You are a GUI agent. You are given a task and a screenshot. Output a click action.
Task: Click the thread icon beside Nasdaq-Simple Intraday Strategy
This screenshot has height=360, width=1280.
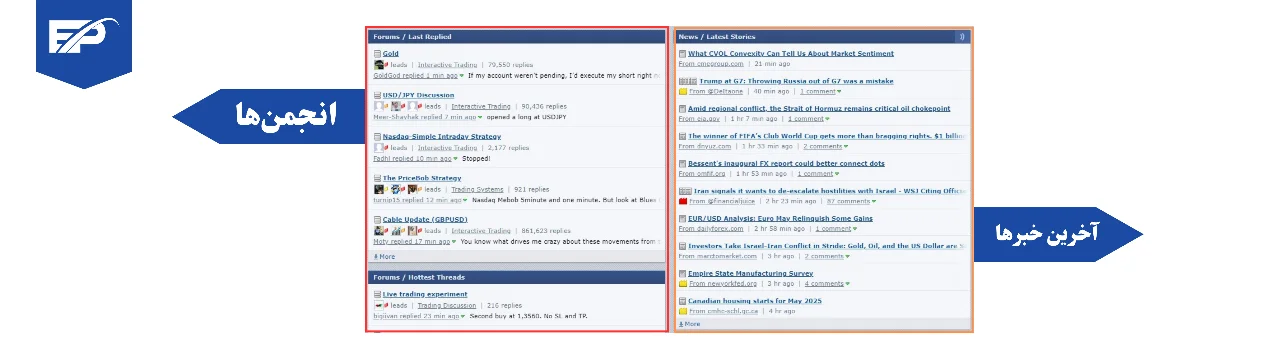[377, 136]
